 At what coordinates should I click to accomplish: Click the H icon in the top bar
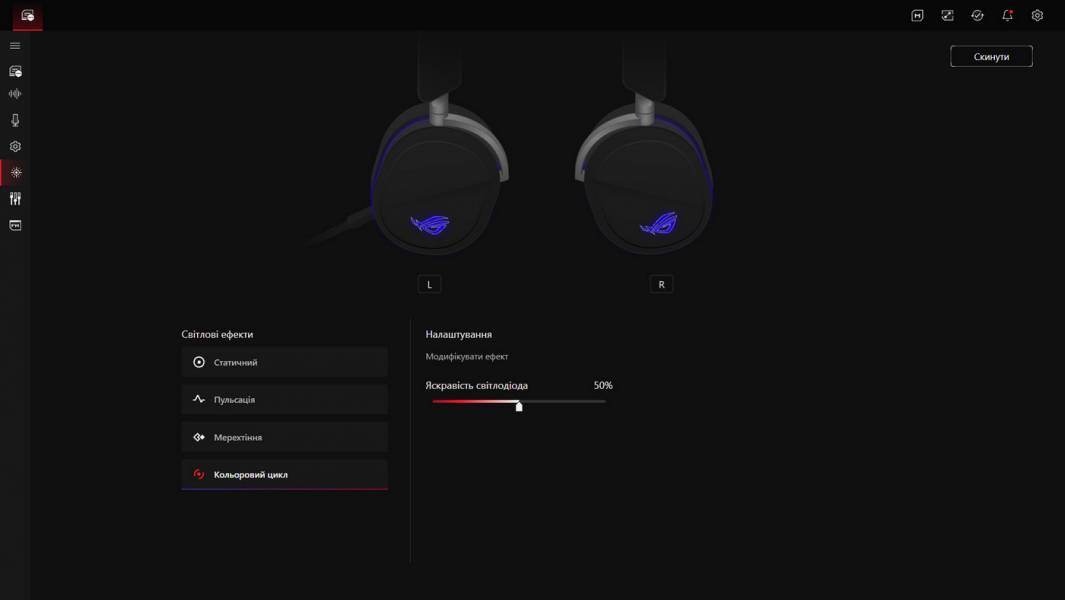point(917,15)
